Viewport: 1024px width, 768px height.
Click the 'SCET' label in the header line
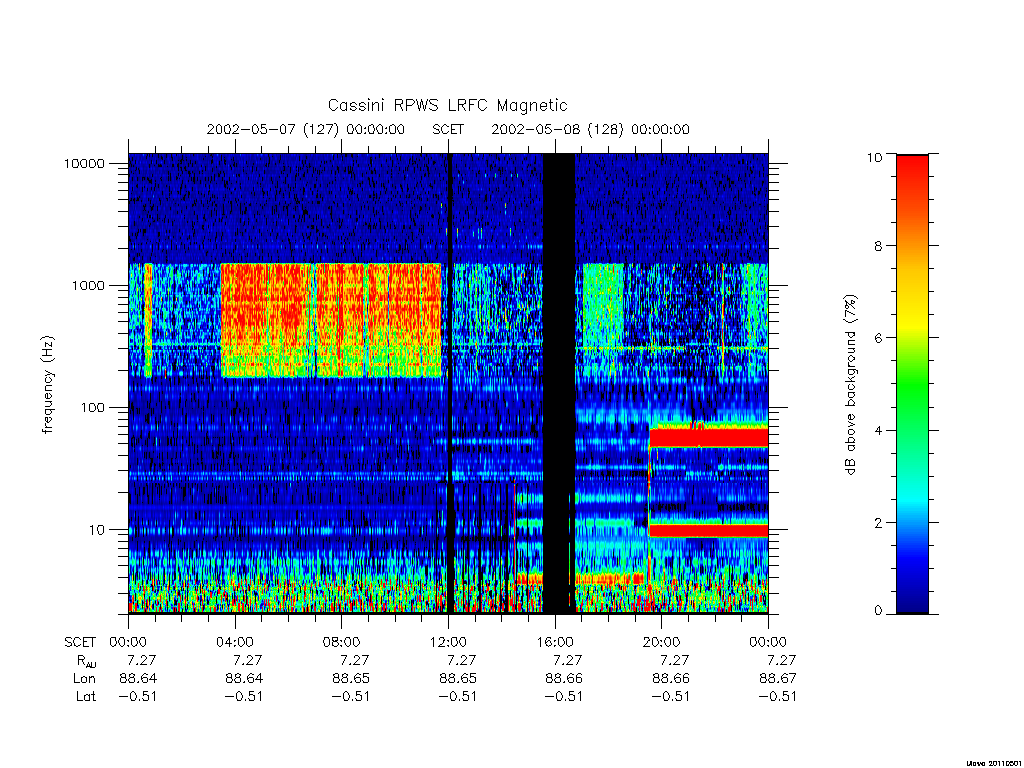(448, 129)
